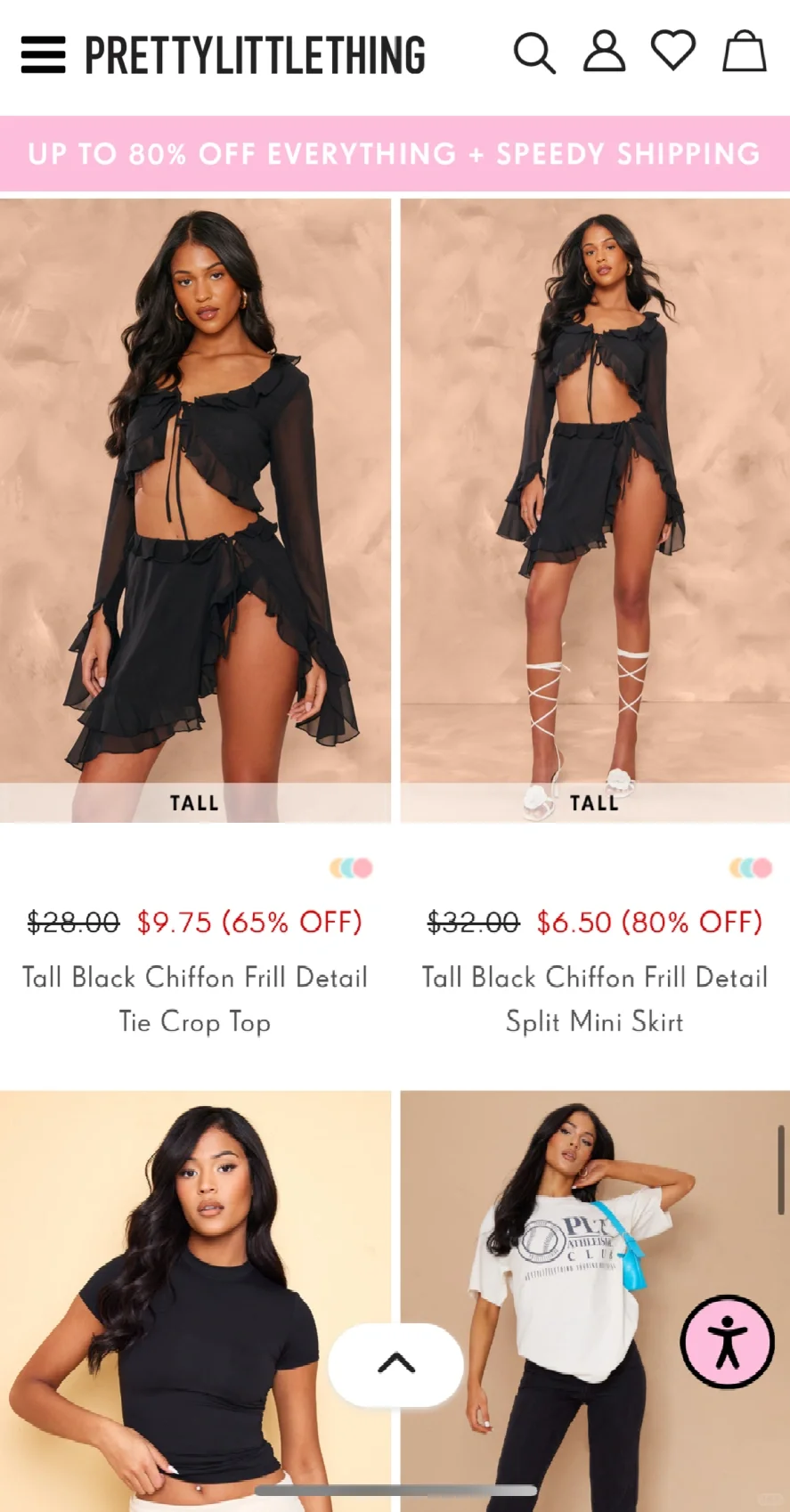Open Tall Black Chiffon Frill Detail Split Mini Skirt
Screen dimensions: 790x1512
coord(595,999)
